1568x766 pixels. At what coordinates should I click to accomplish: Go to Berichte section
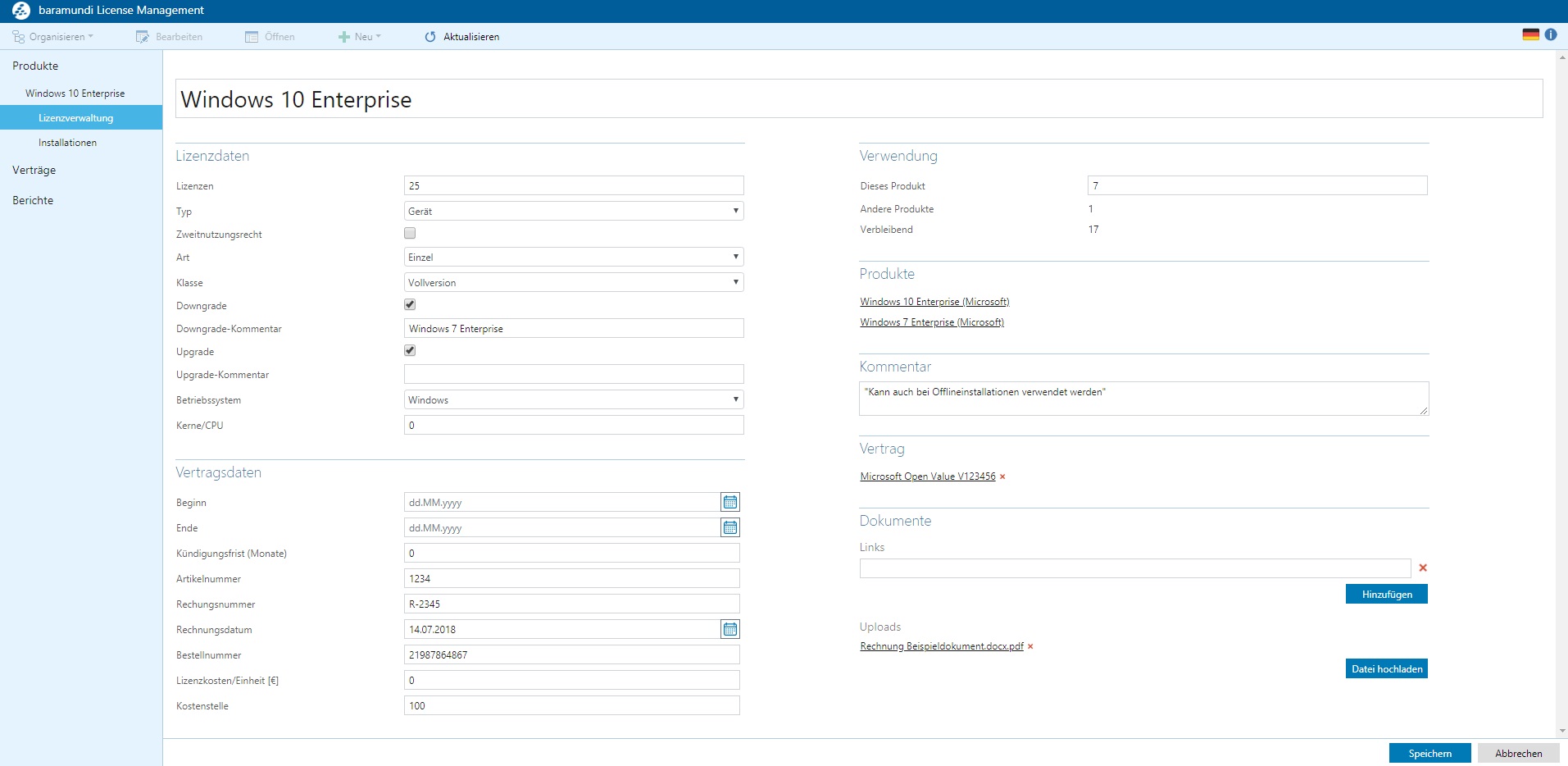[x=33, y=200]
